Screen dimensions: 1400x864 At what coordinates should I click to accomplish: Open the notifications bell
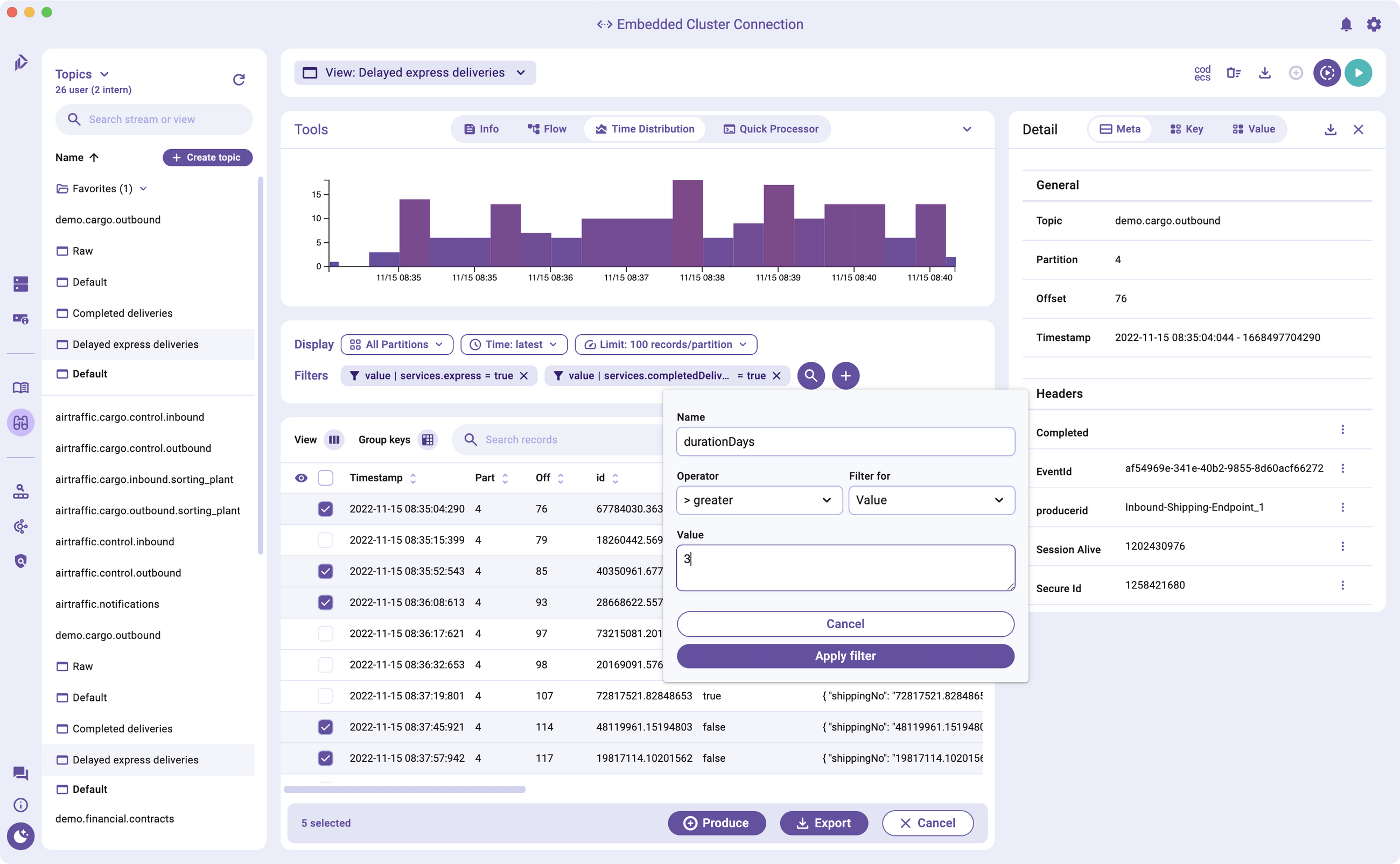pos(1346,24)
